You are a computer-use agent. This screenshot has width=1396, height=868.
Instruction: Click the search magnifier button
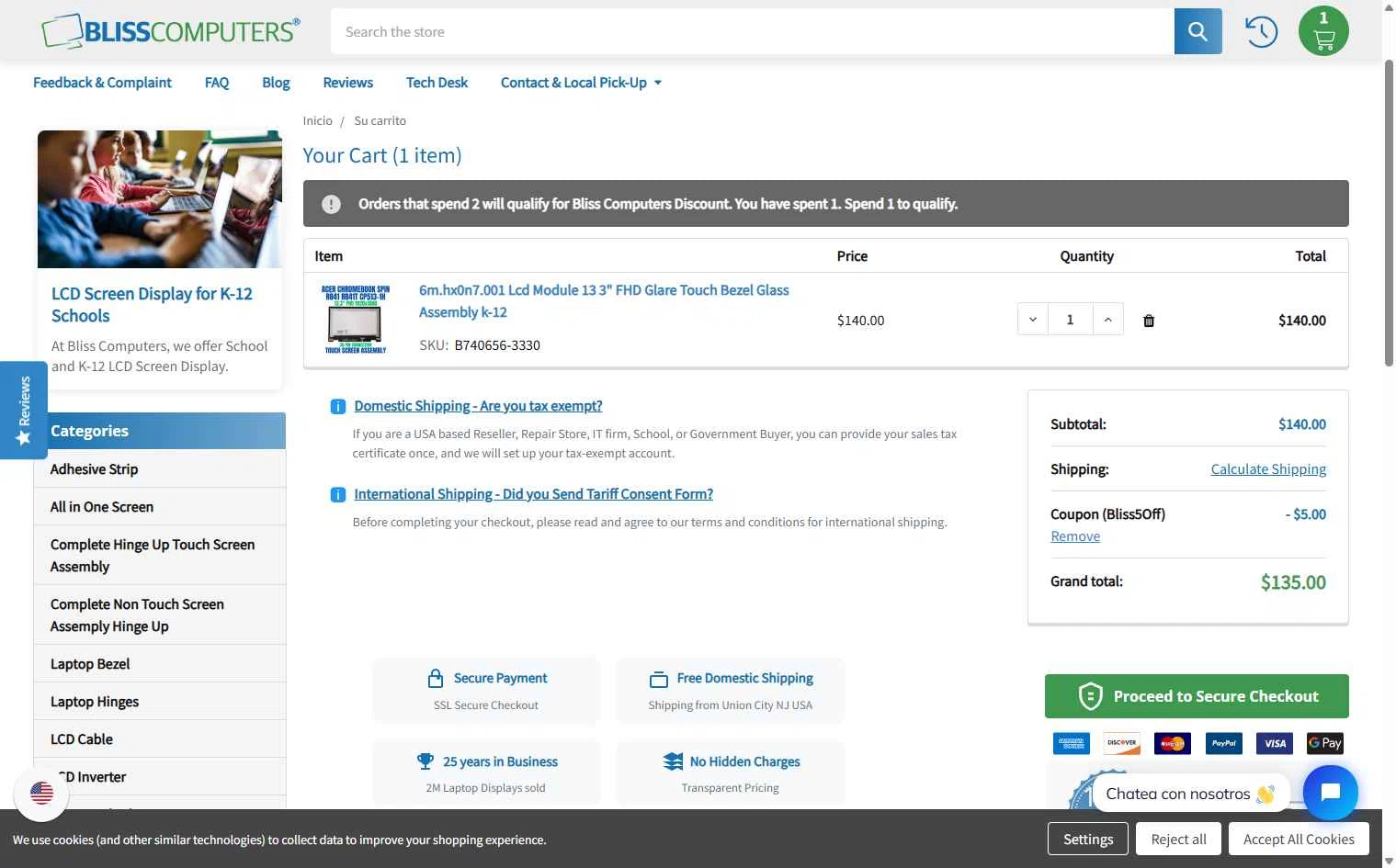click(x=1197, y=31)
